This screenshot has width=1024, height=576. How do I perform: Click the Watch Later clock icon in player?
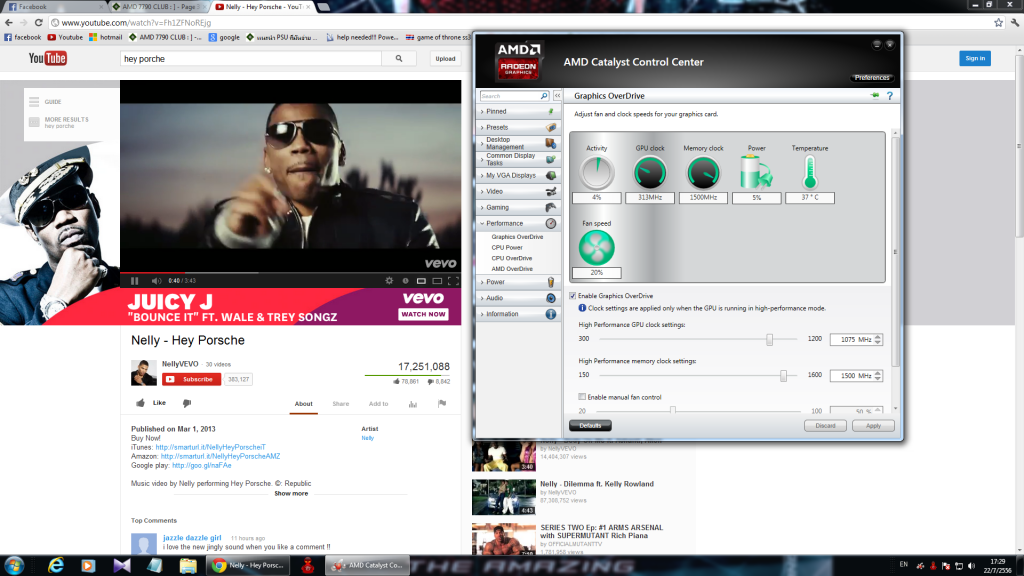click(406, 281)
